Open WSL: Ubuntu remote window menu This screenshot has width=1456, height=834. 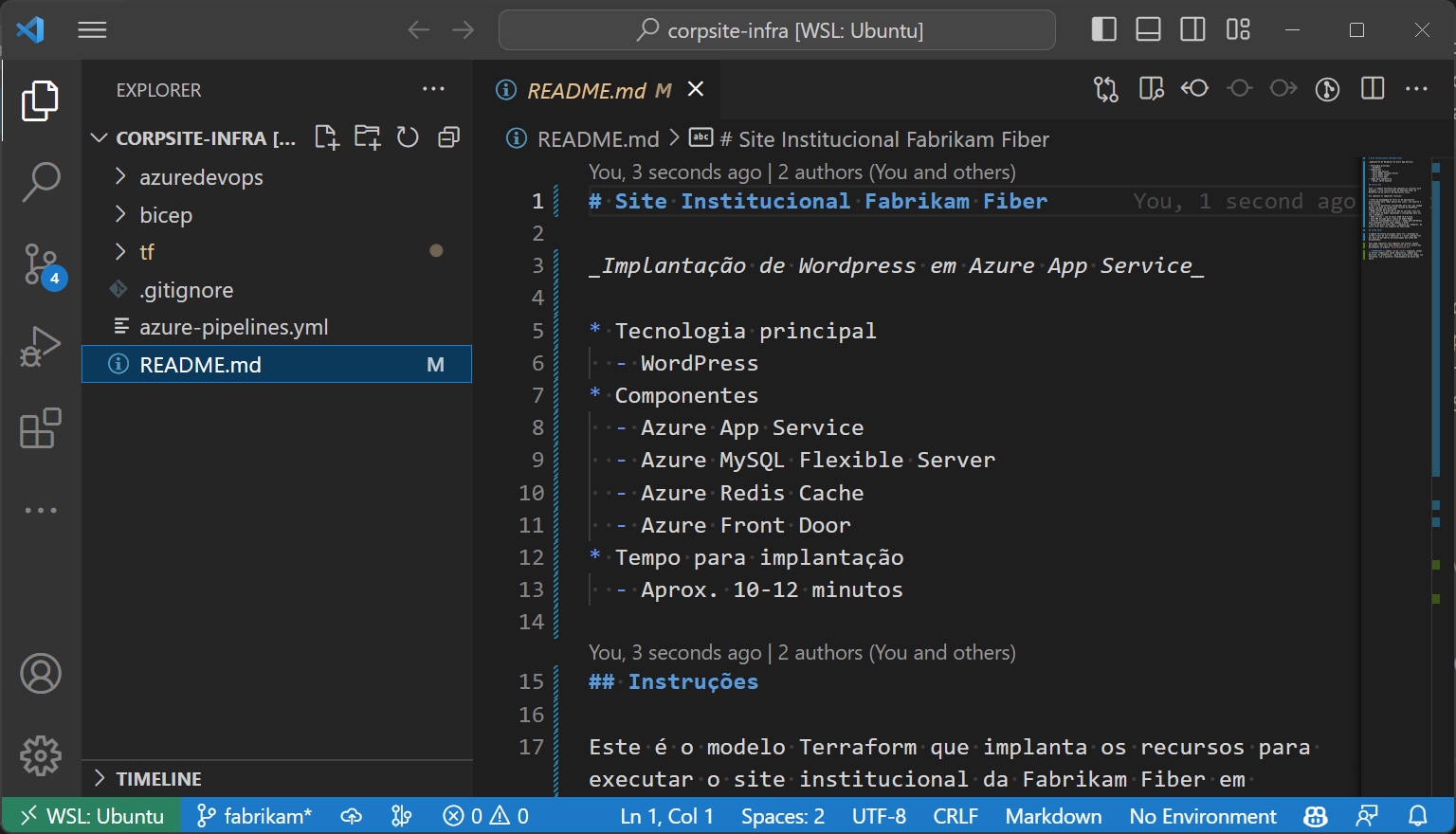(90, 816)
